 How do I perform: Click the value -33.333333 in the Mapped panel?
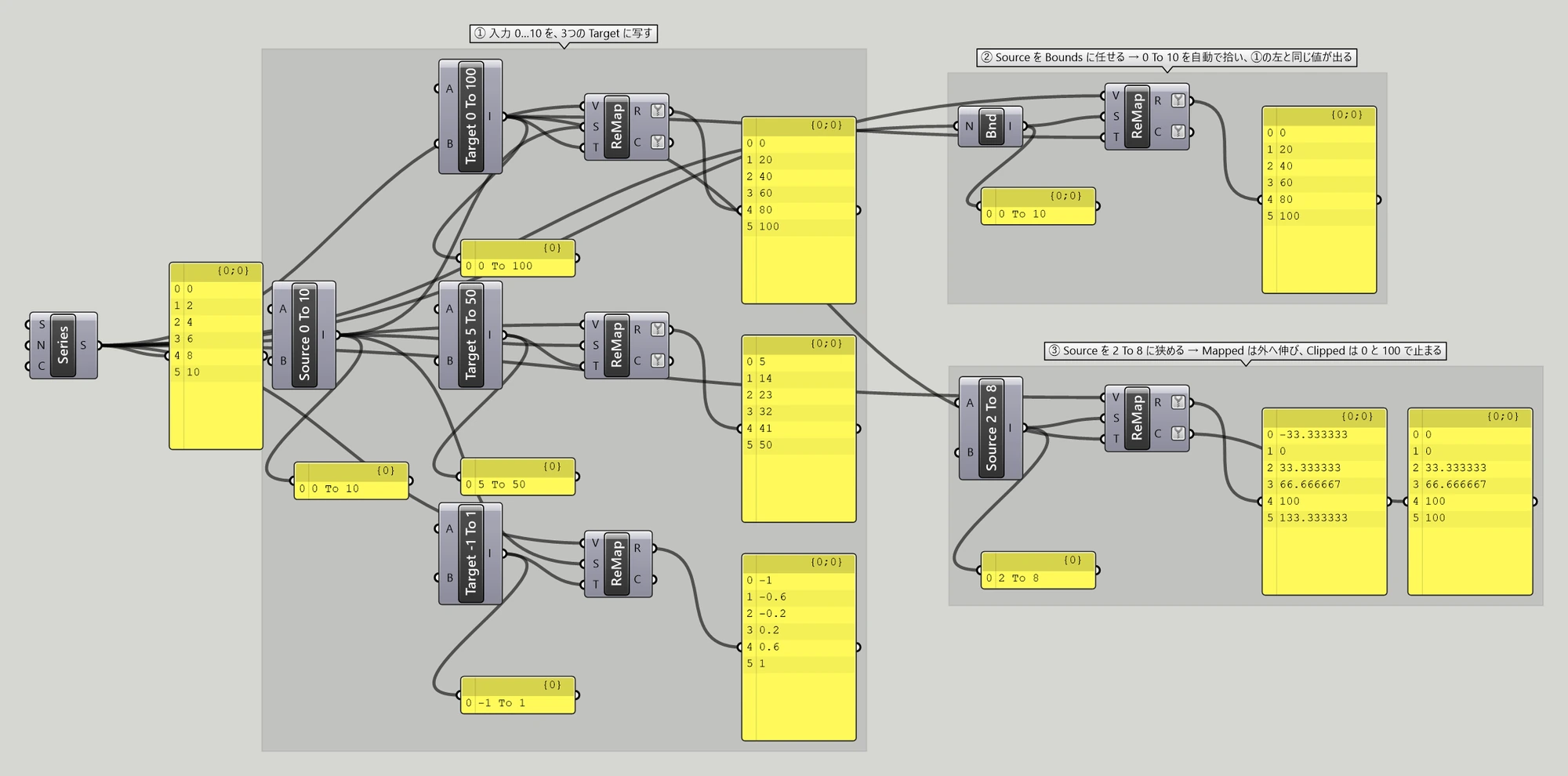[x=1313, y=434]
